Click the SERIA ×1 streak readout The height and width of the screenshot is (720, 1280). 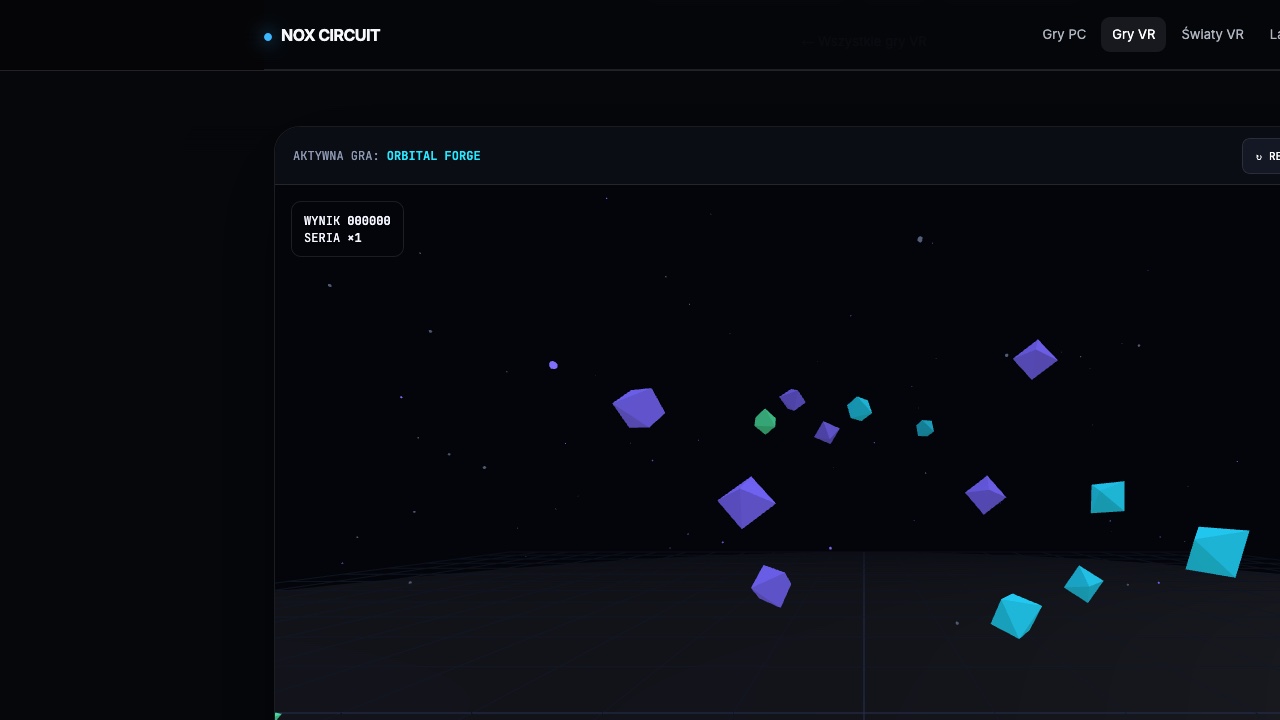coord(333,238)
